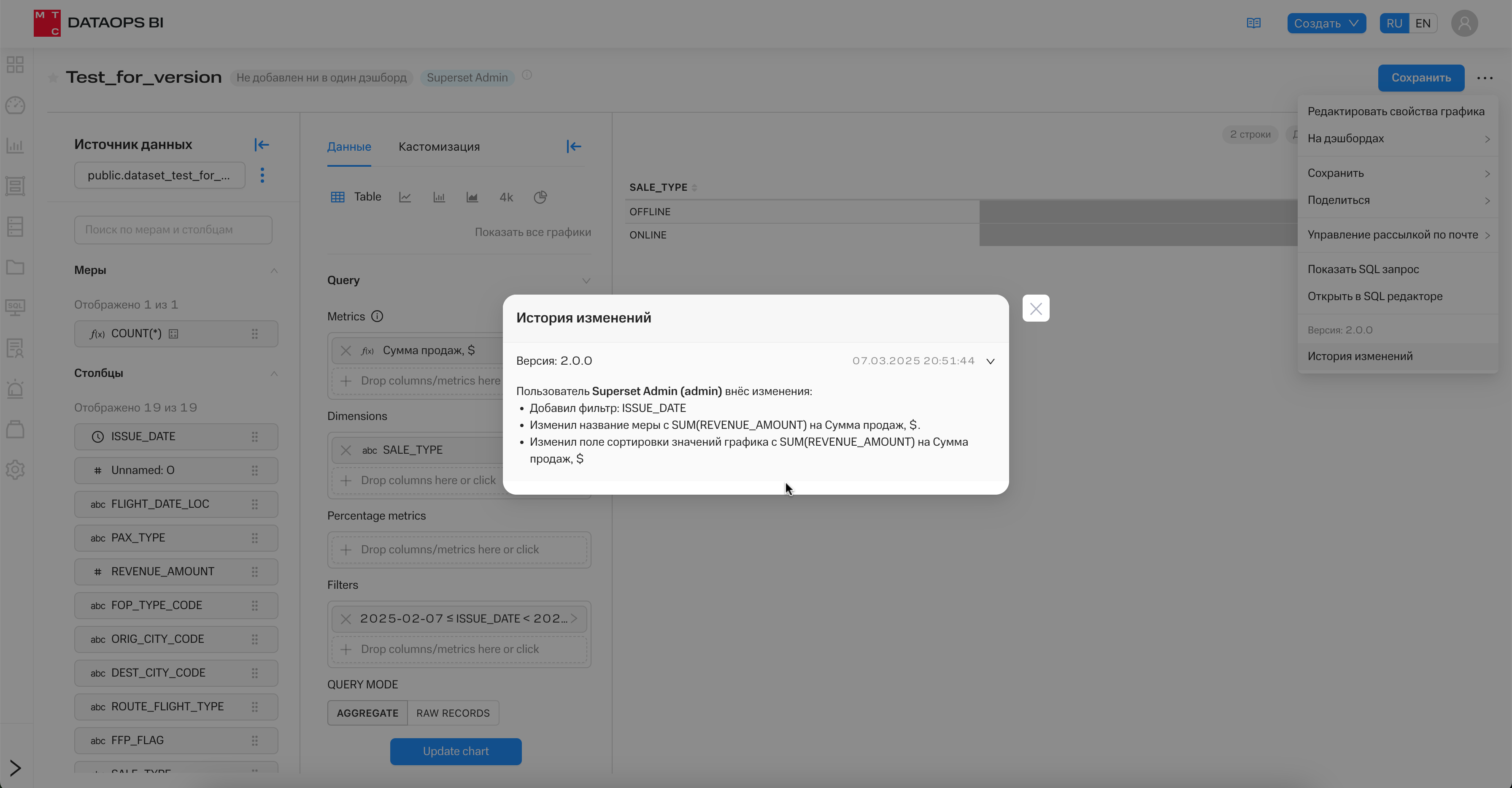Click the blue Сохранить button
The image size is (1512, 788).
(x=1421, y=78)
